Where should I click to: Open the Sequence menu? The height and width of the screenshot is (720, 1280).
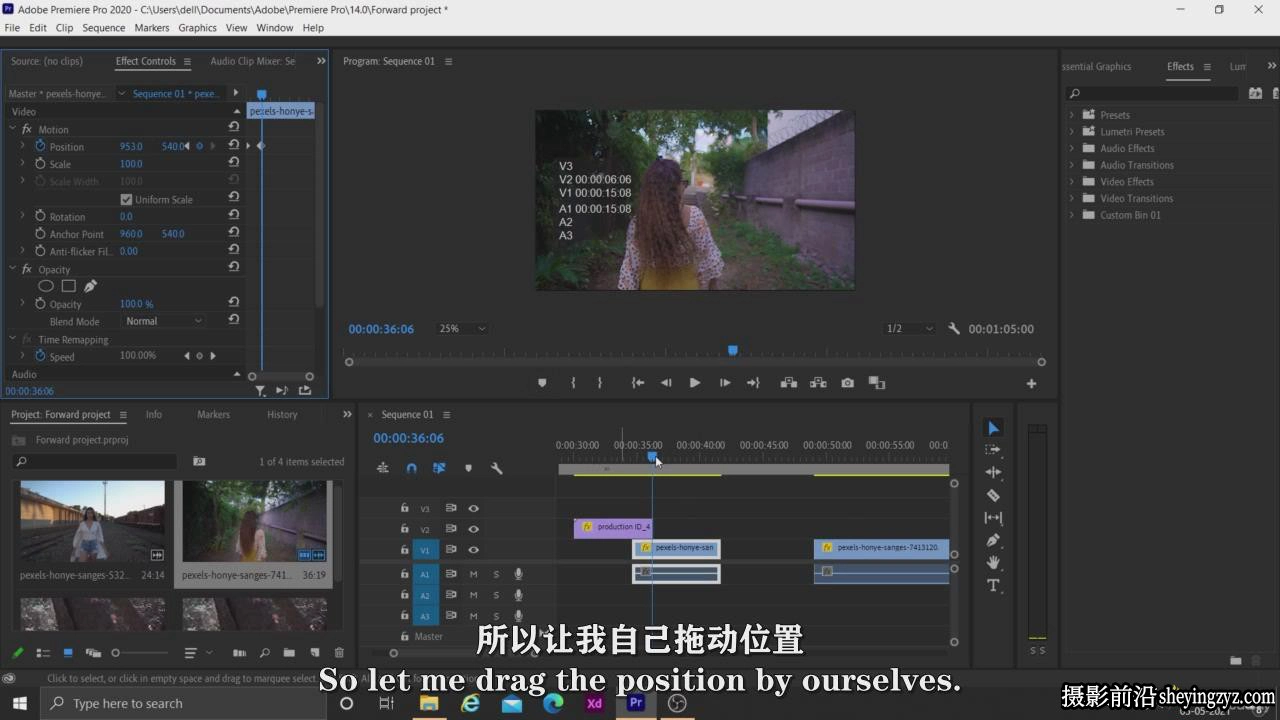pos(103,28)
